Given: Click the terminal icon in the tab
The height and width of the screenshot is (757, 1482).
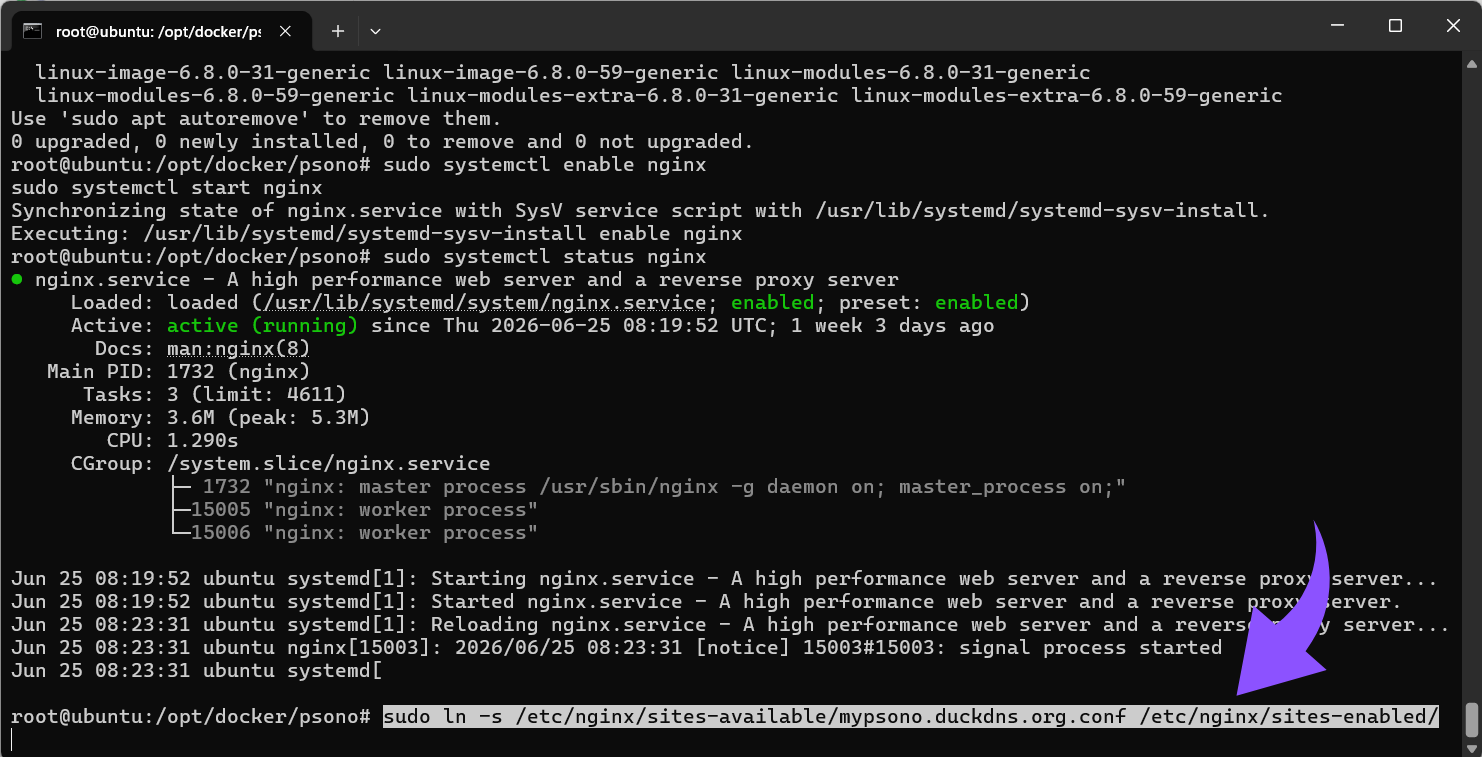Looking at the screenshot, I should pos(33,31).
